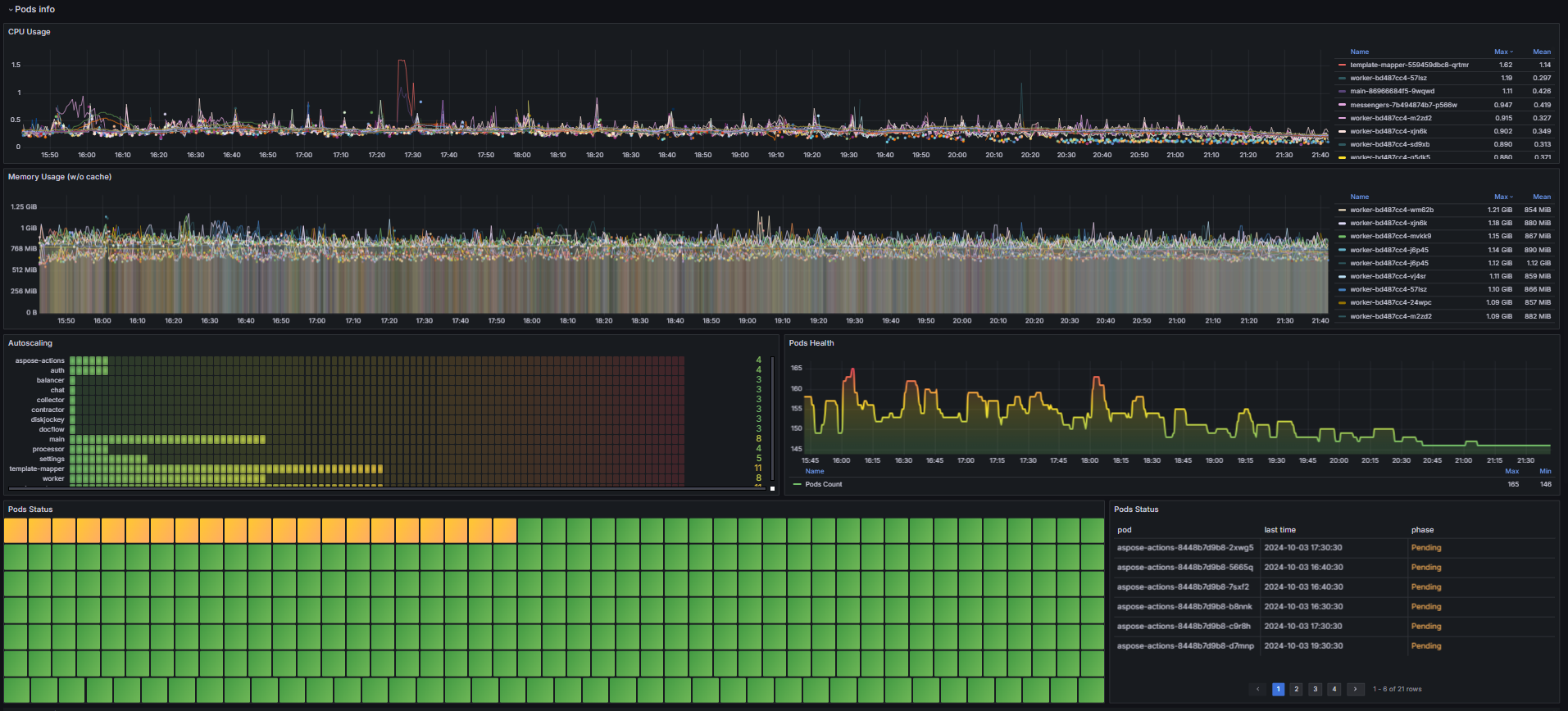Click the color marker of messengers-7b494874b7-p566w
Screen dimensions: 1568x711
point(1342,105)
